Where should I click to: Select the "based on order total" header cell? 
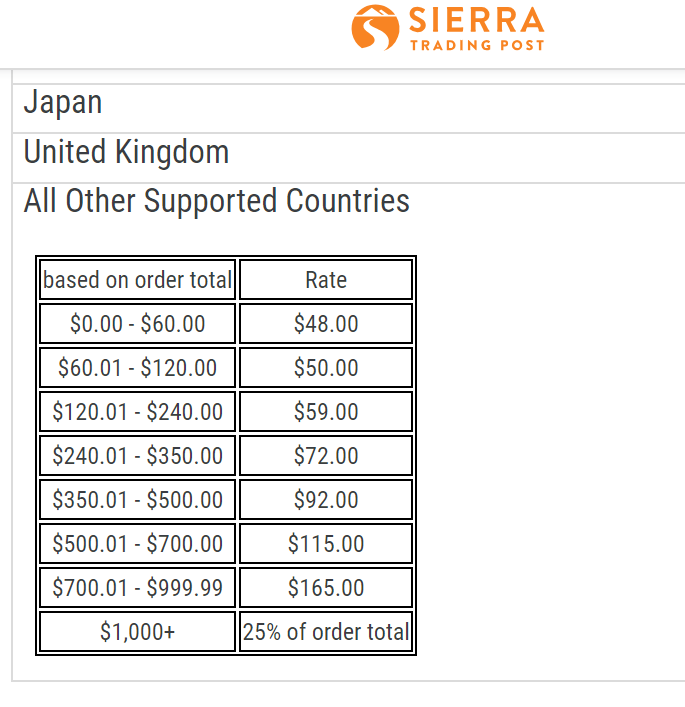(x=138, y=280)
